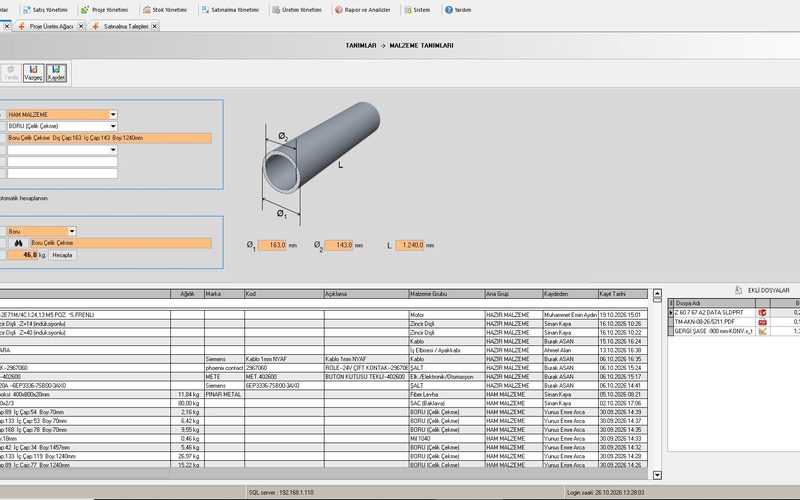Viewport: 800px width, 500px height.
Task: Sort by the Ağırlık column header
Action: click(187, 294)
